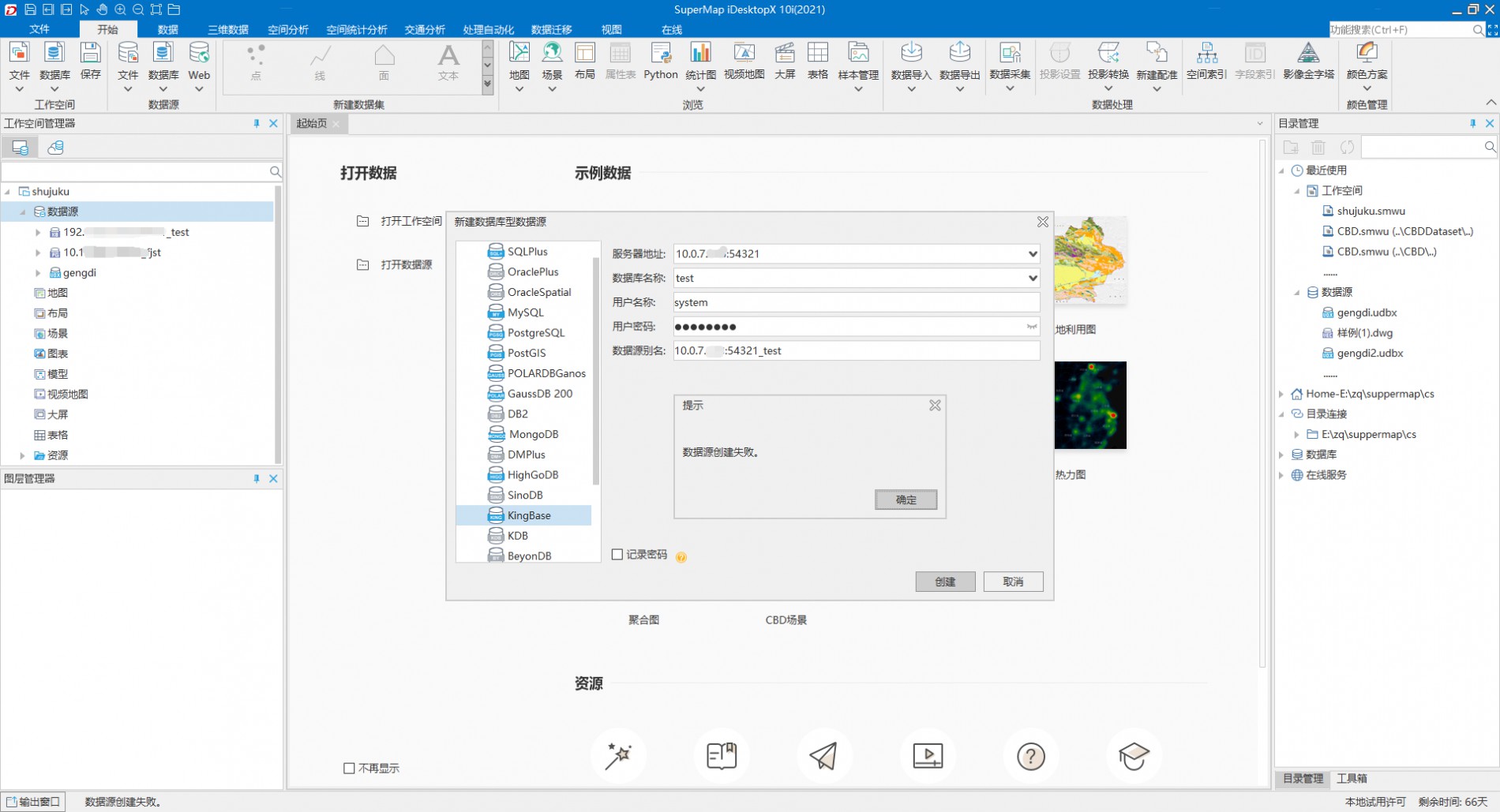Click the paper-plane resource icon
This screenshot has width=1500, height=812.
[823, 756]
